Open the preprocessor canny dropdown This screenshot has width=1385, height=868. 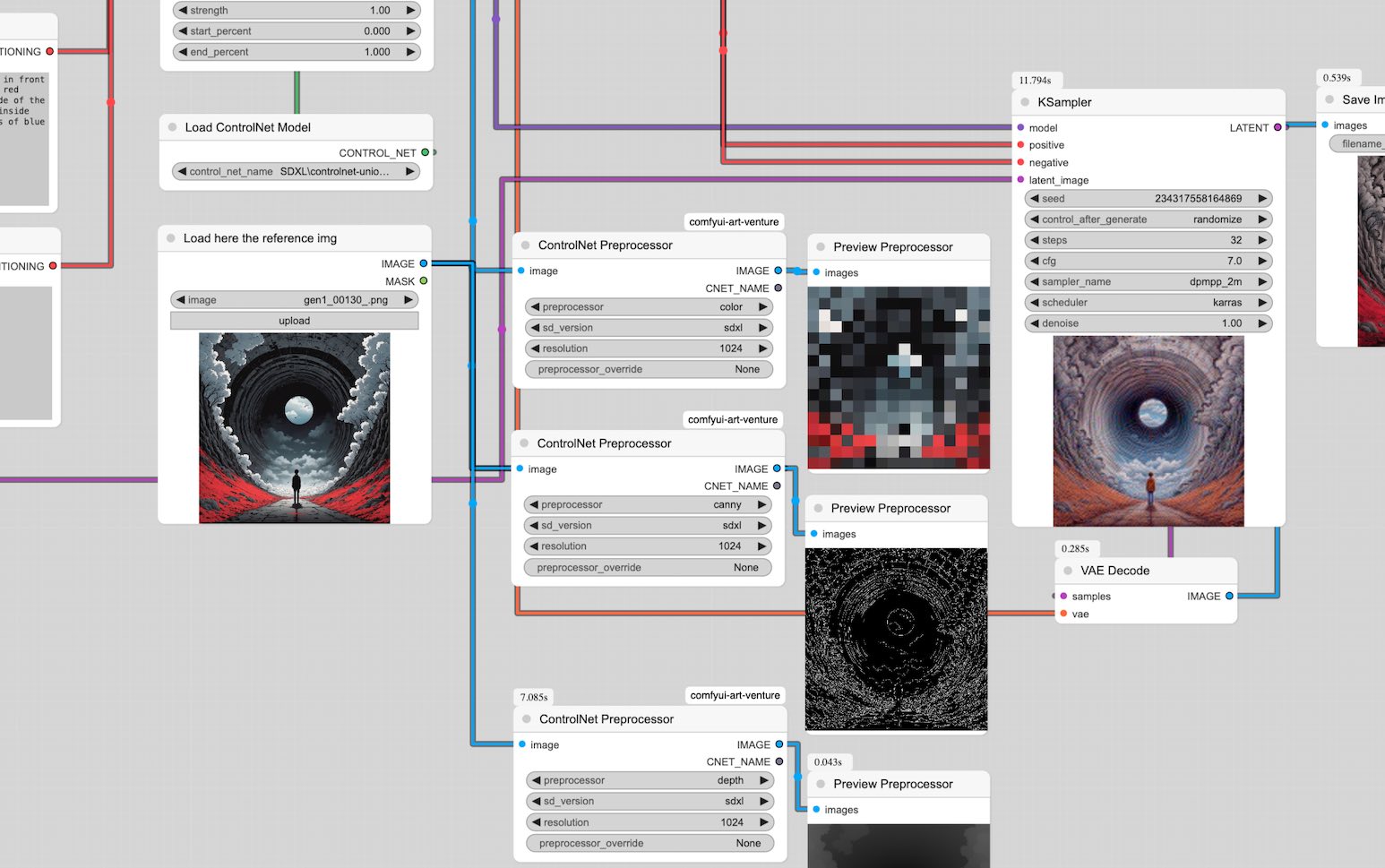(x=648, y=504)
